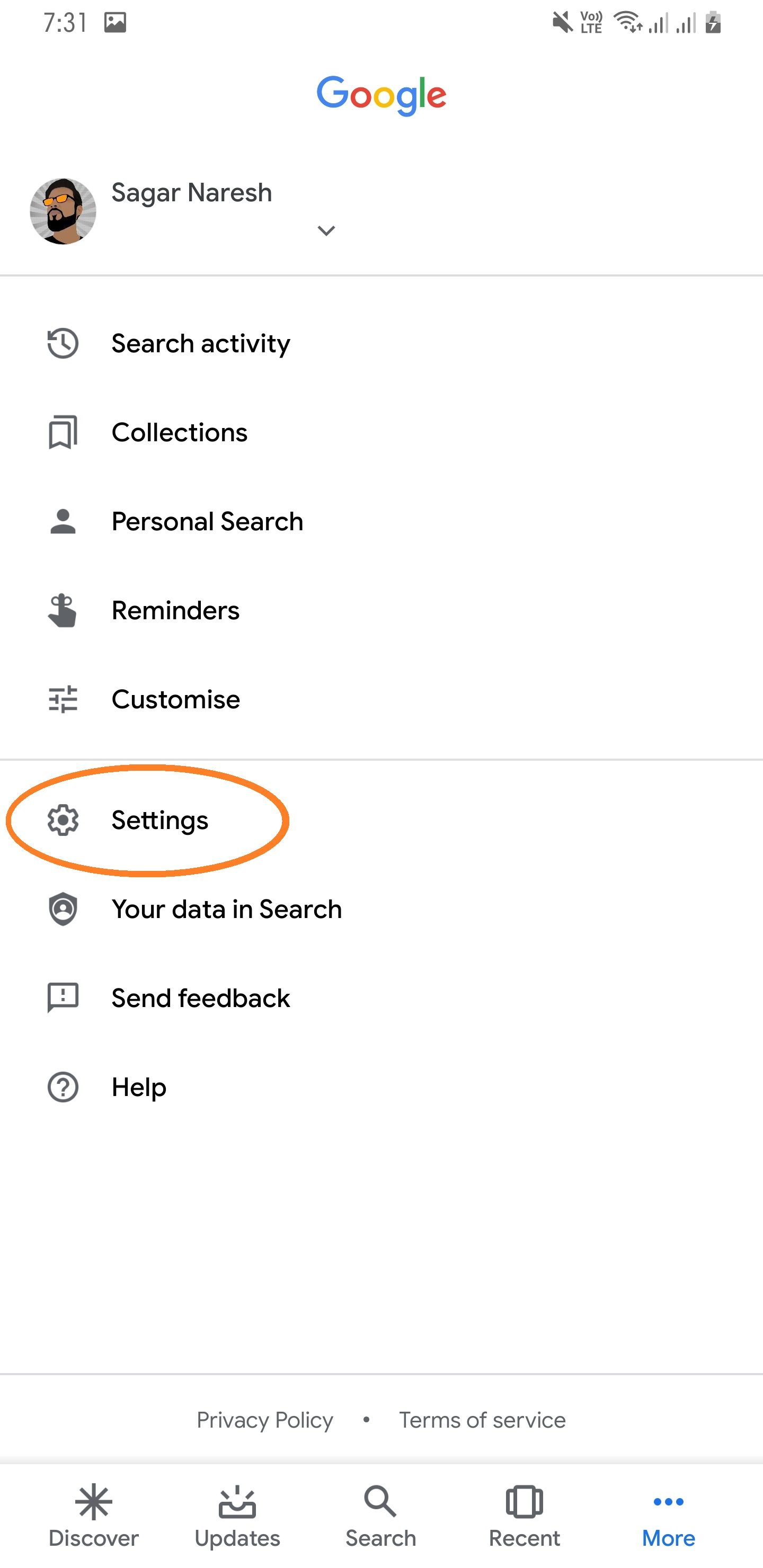The height and width of the screenshot is (1568, 763).
Task: Expand the account switcher chevron
Action: point(326,230)
